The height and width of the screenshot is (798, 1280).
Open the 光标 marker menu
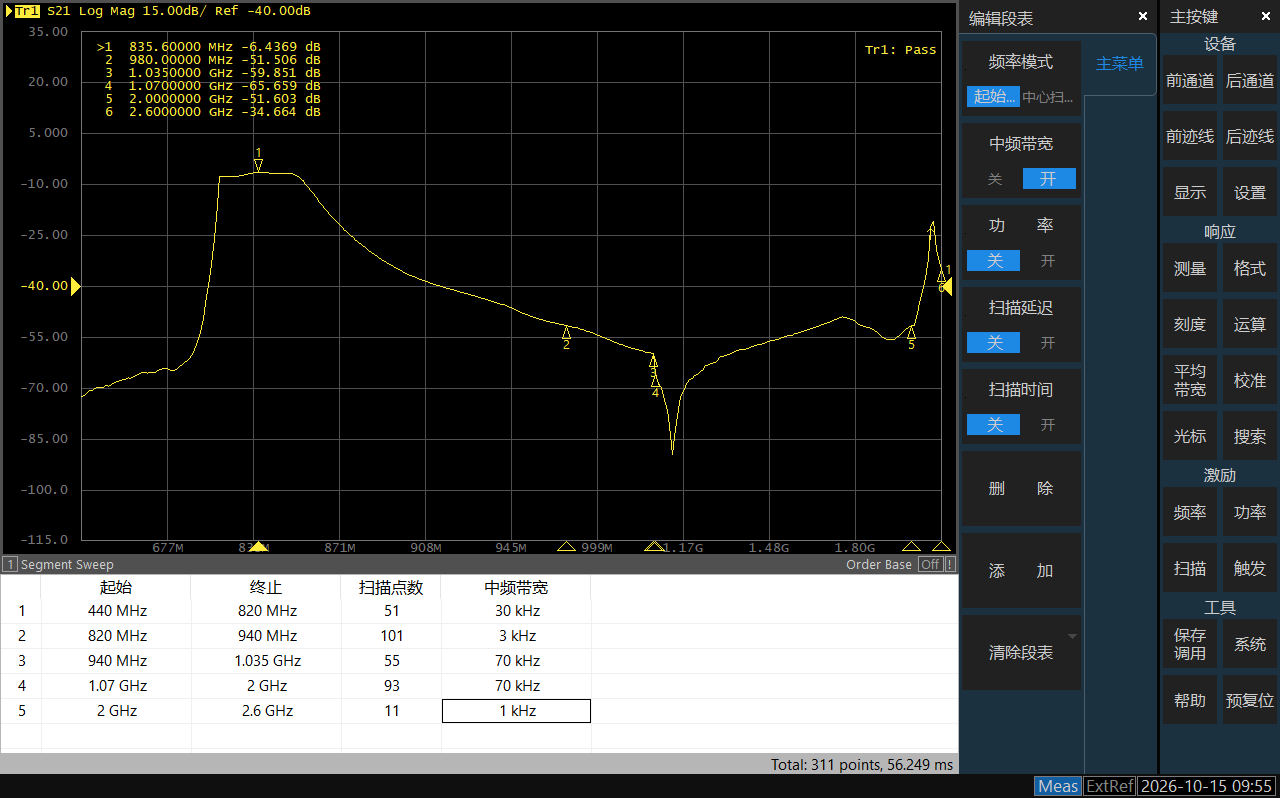click(1190, 437)
